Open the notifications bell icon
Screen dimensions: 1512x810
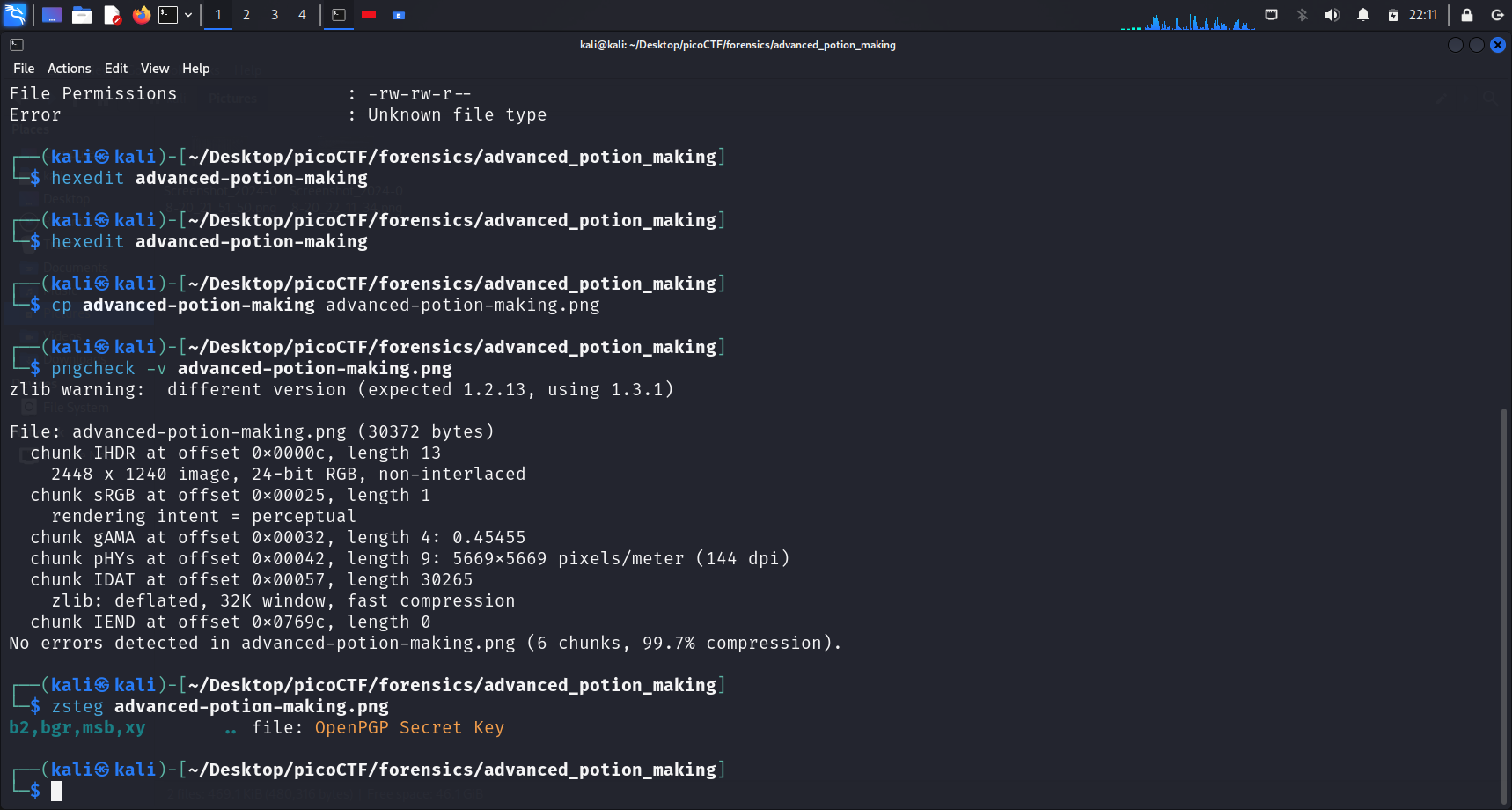pos(1363,15)
